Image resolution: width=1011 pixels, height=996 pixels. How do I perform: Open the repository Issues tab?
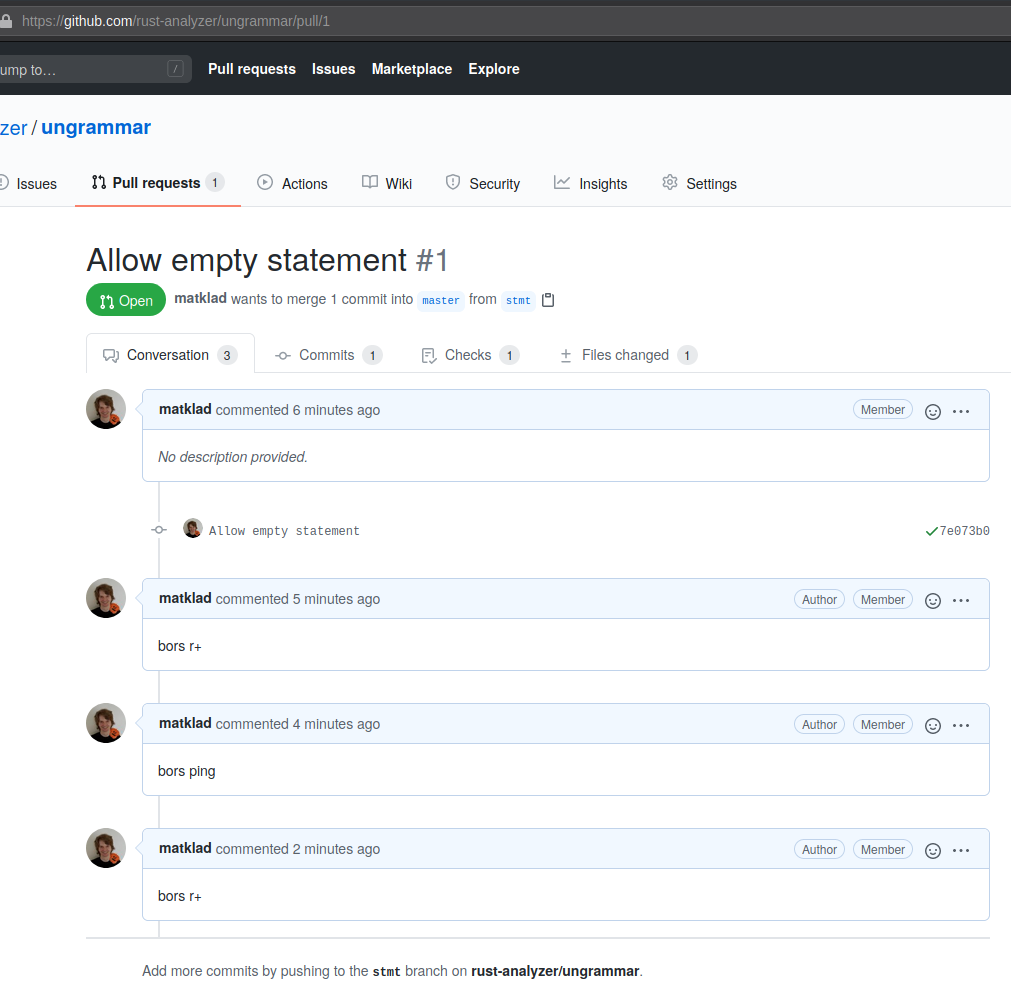click(28, 184)
